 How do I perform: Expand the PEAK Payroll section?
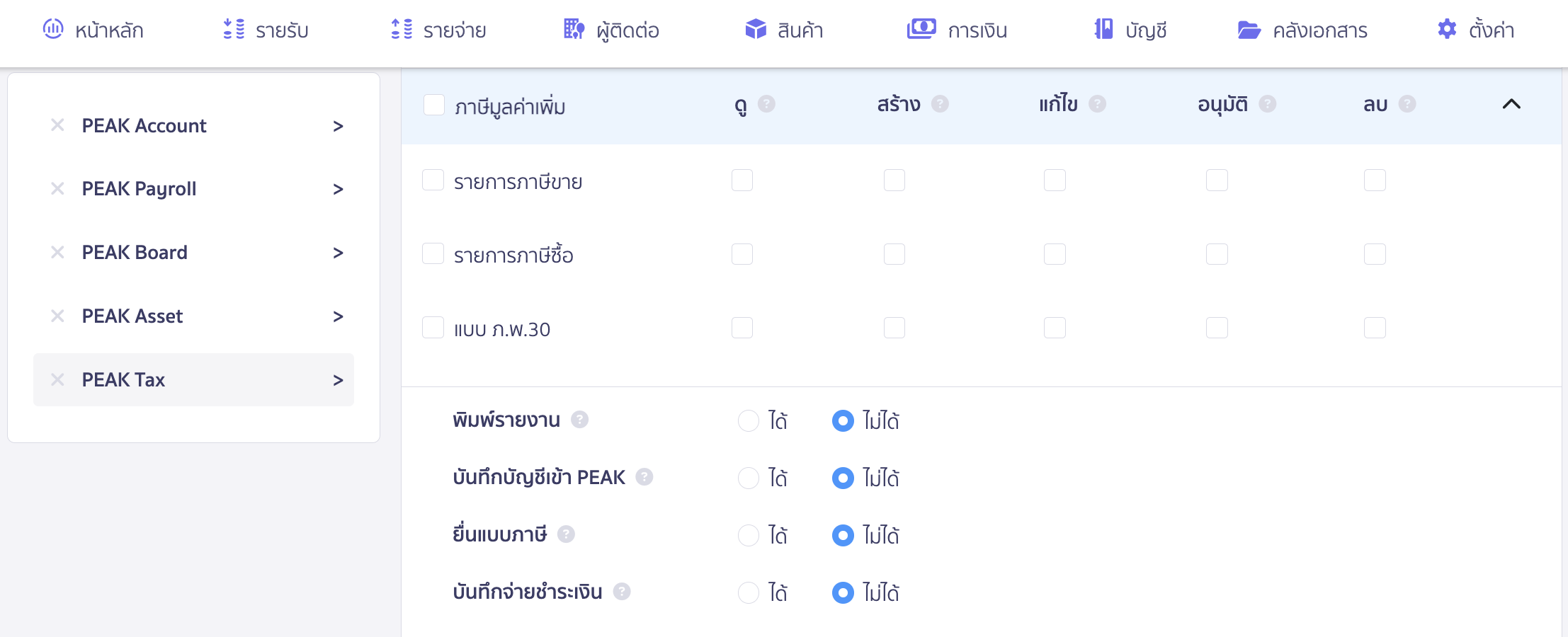point(339,188)
